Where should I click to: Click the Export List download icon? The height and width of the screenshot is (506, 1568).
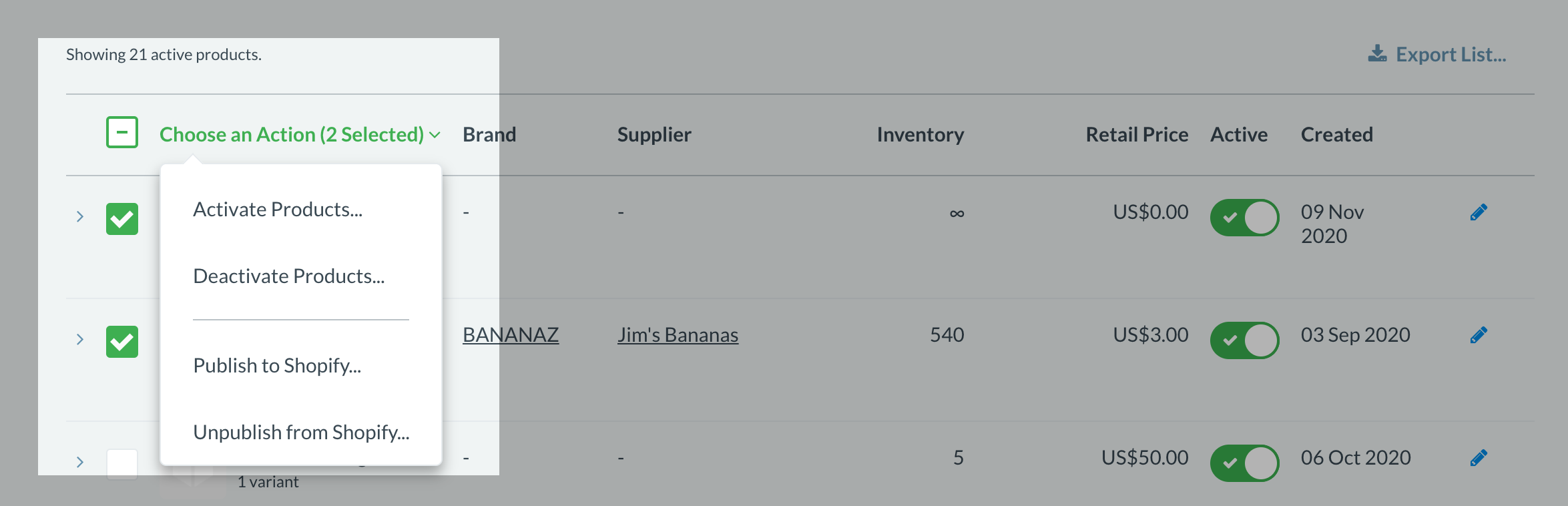pyautogui.click(x=1377, y=54)
